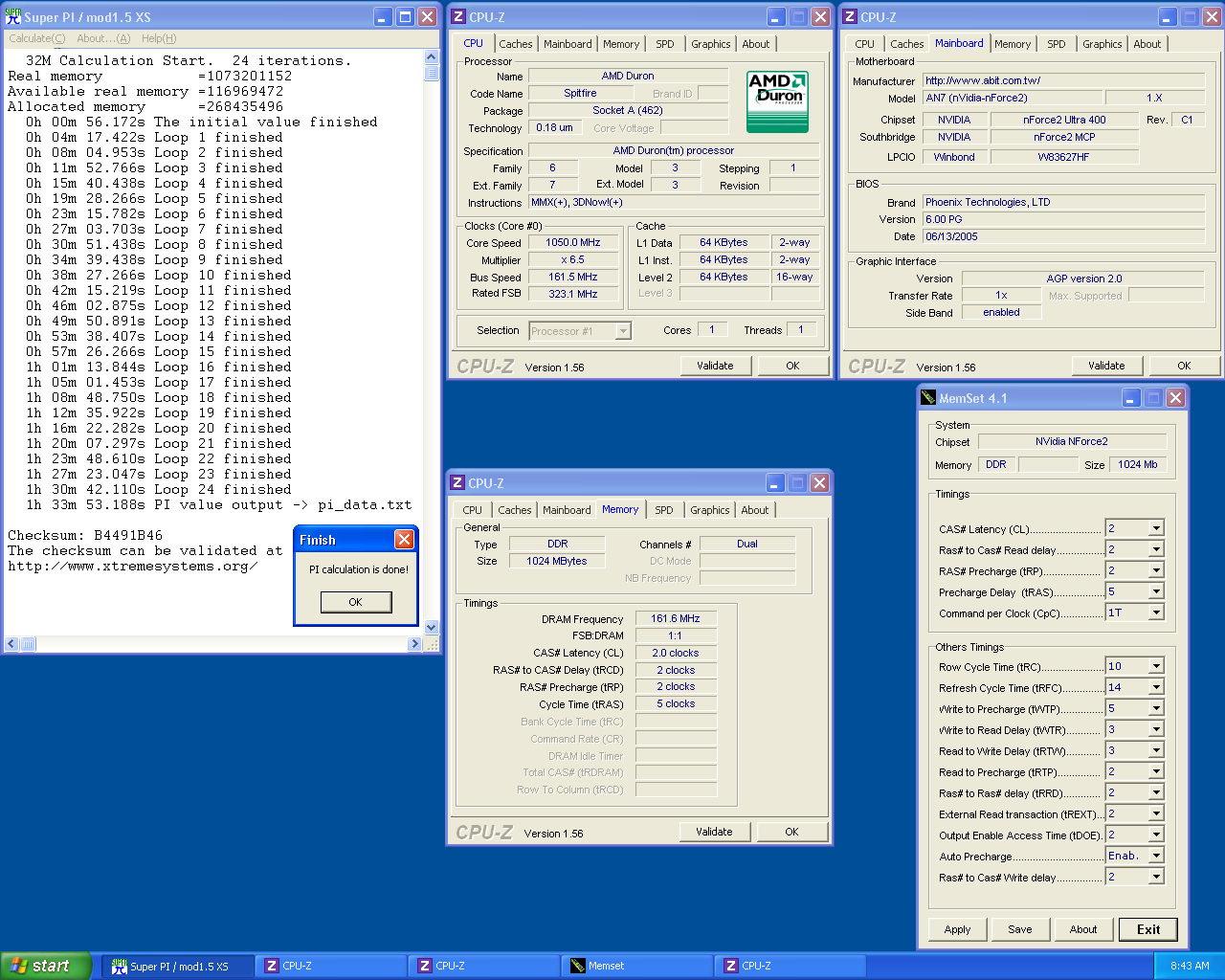Open the Read to Precharge (tRTP) dropdown
1225x980 pixels.
[x=1156, y=771]
